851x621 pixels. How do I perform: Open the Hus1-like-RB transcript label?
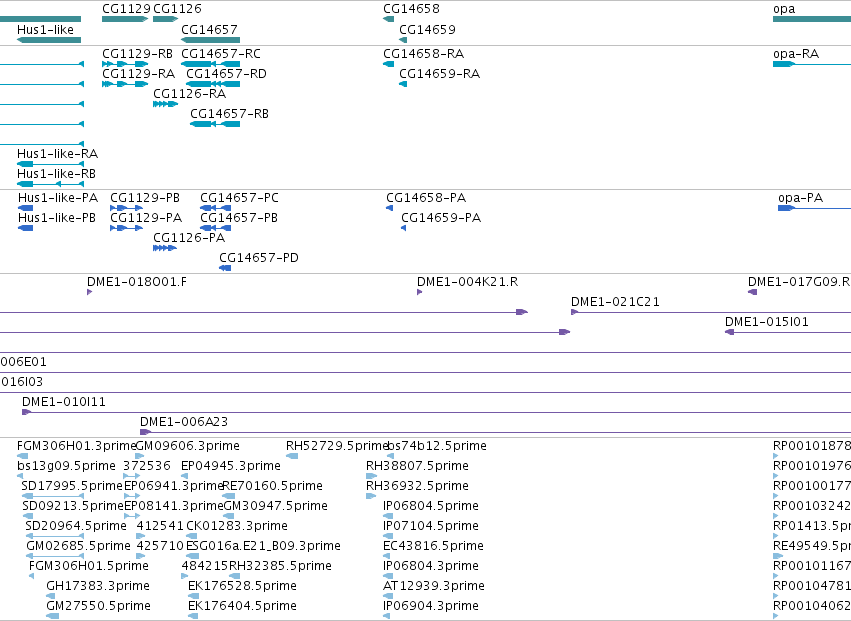56,174
